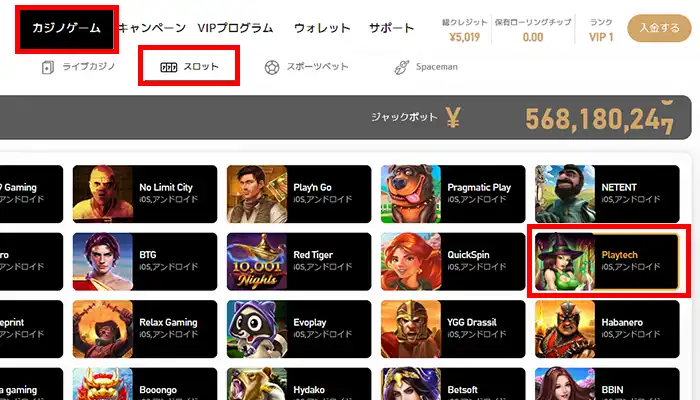The image size is (700, 400).
Task: Select the スポーツベット tab
Action: (x=306, y=67)
